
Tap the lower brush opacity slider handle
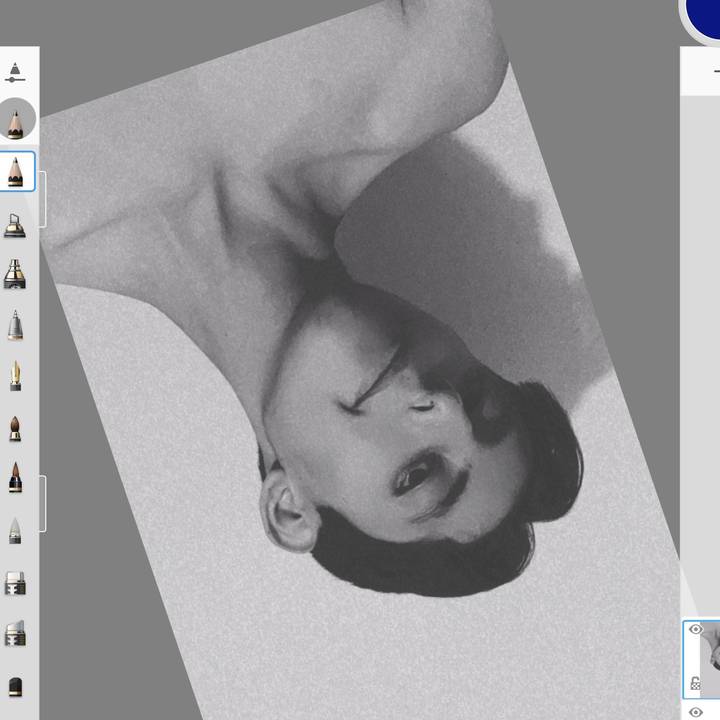(x=41, y=504)
